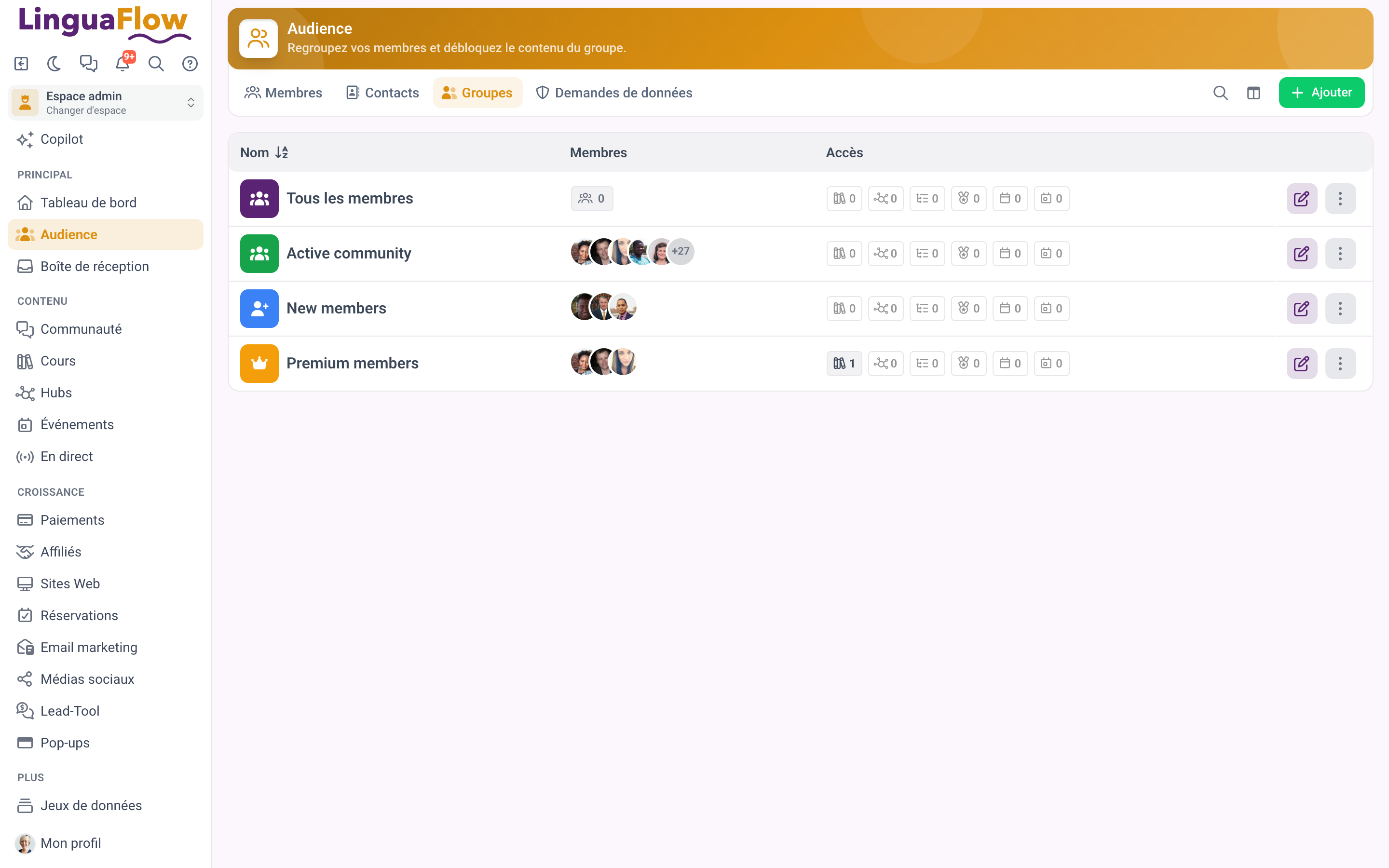Viewport: 1389px width, 868px height.
Task: Click awards access badge for Active community
Action: 968,254
